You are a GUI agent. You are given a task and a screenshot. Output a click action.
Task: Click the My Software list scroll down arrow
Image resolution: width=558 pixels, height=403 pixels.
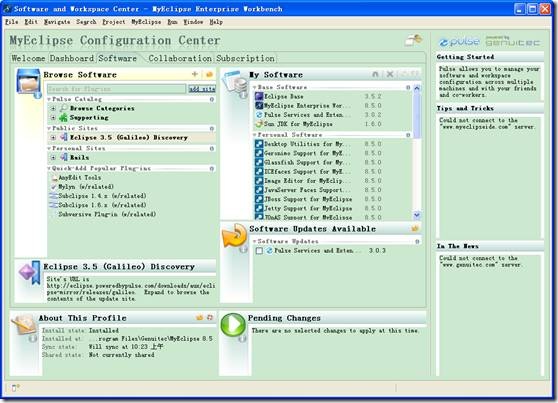[x=417, y=215]
